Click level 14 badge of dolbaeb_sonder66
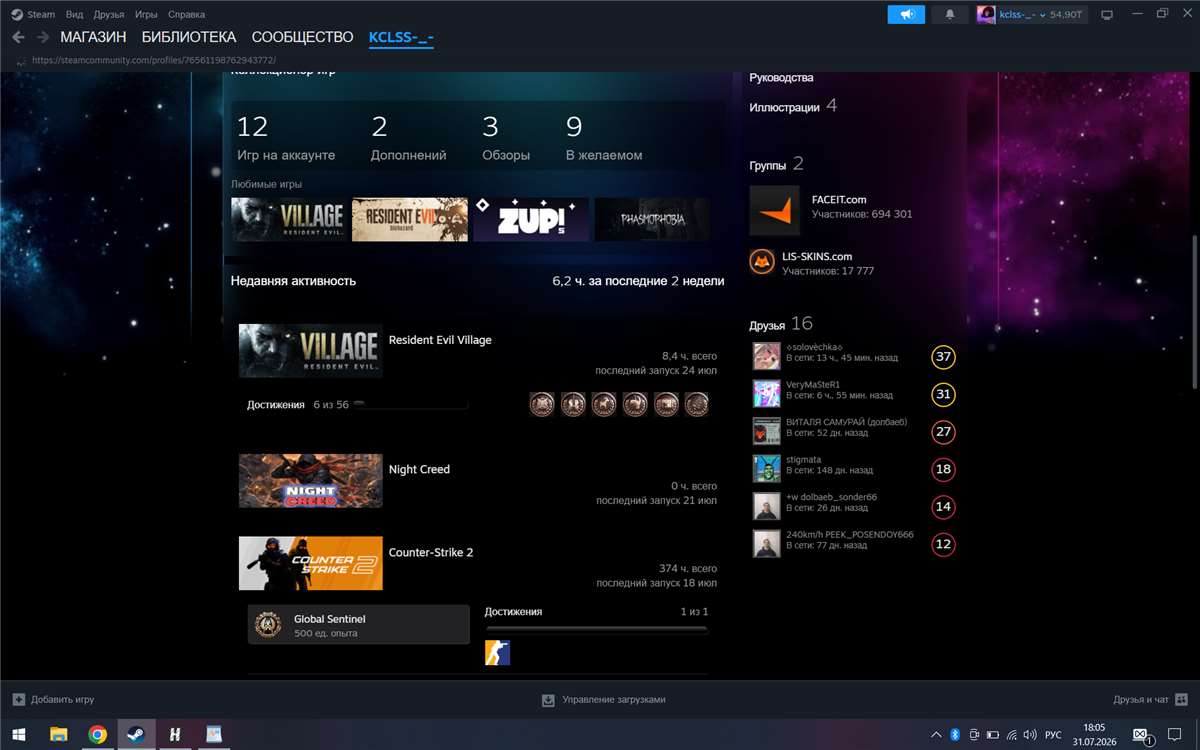The height and width of the screenshot is (750, 1200). (x=943, y=507)
